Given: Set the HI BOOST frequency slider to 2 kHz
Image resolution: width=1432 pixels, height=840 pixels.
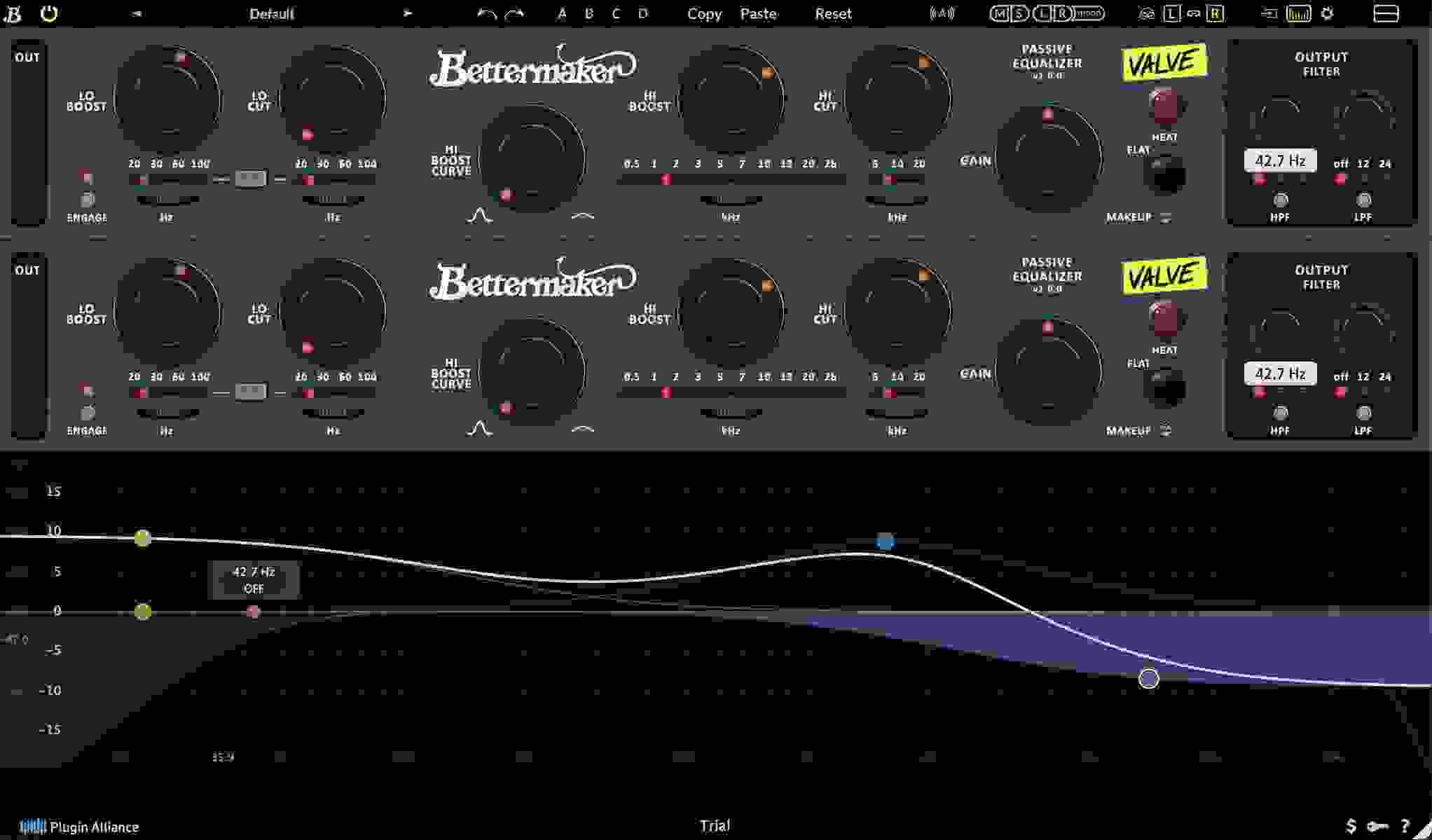Looking at the screenshot, I should point(675,179).
